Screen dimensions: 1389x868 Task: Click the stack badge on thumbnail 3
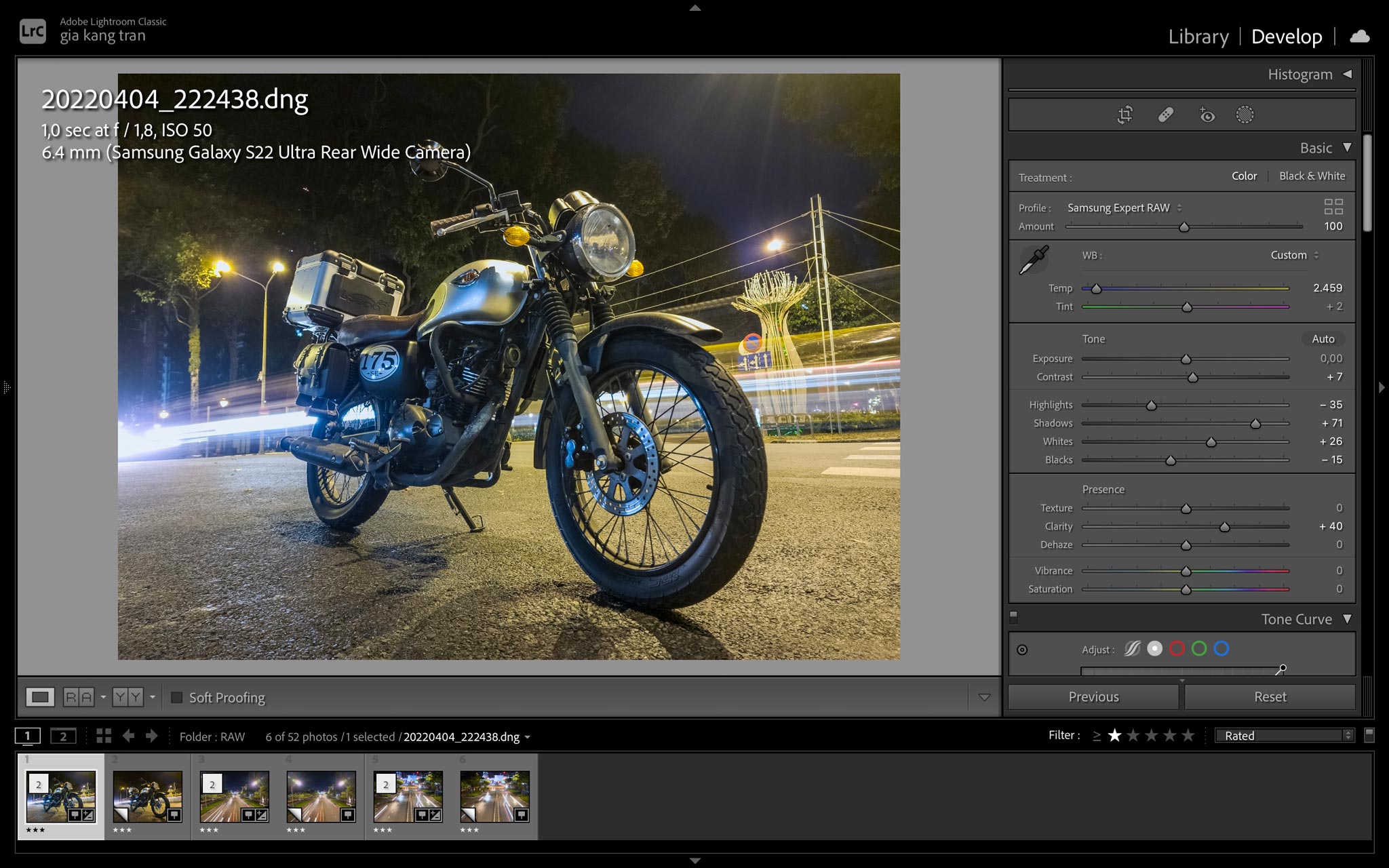pyautogui.click(x=212, y=785)
